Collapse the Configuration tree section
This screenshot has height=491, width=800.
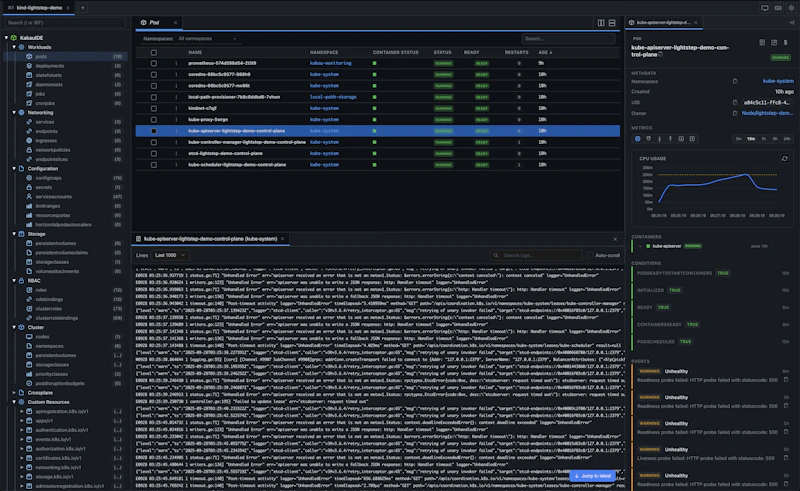(14, 168)
